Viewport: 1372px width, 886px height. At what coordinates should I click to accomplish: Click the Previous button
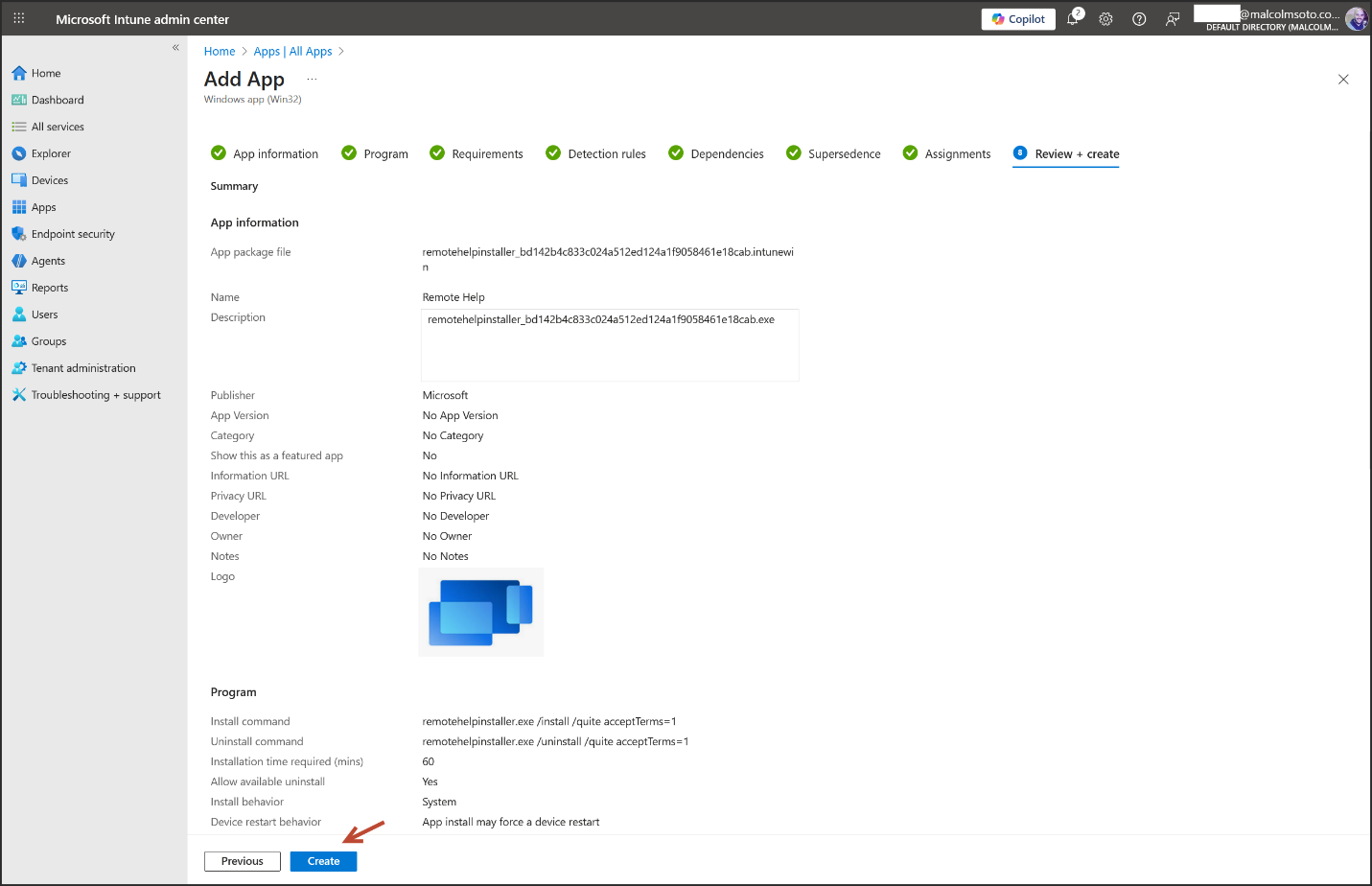[242, 861]
